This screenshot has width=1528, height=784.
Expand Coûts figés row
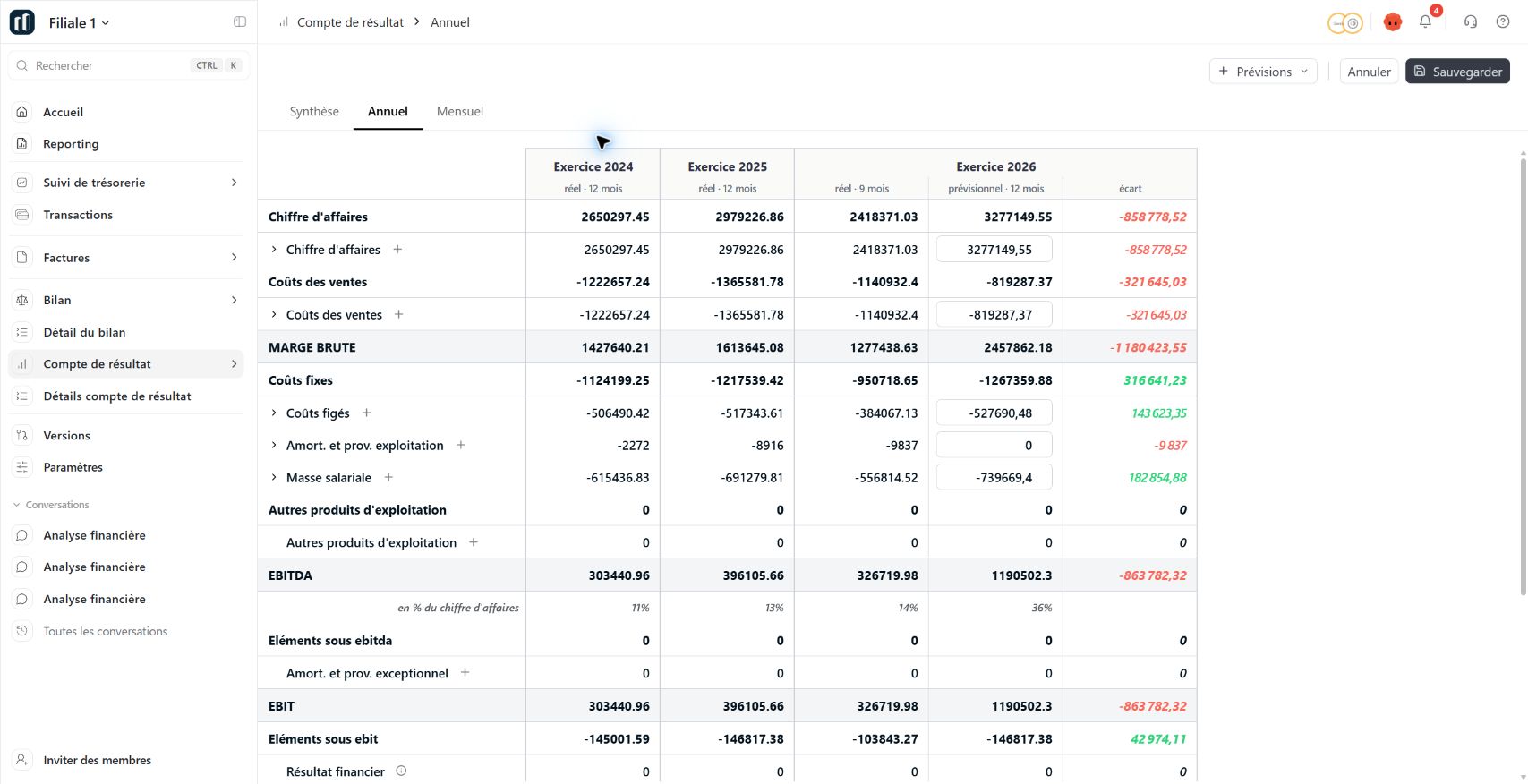pyautogui.click(x=274, y=413)
